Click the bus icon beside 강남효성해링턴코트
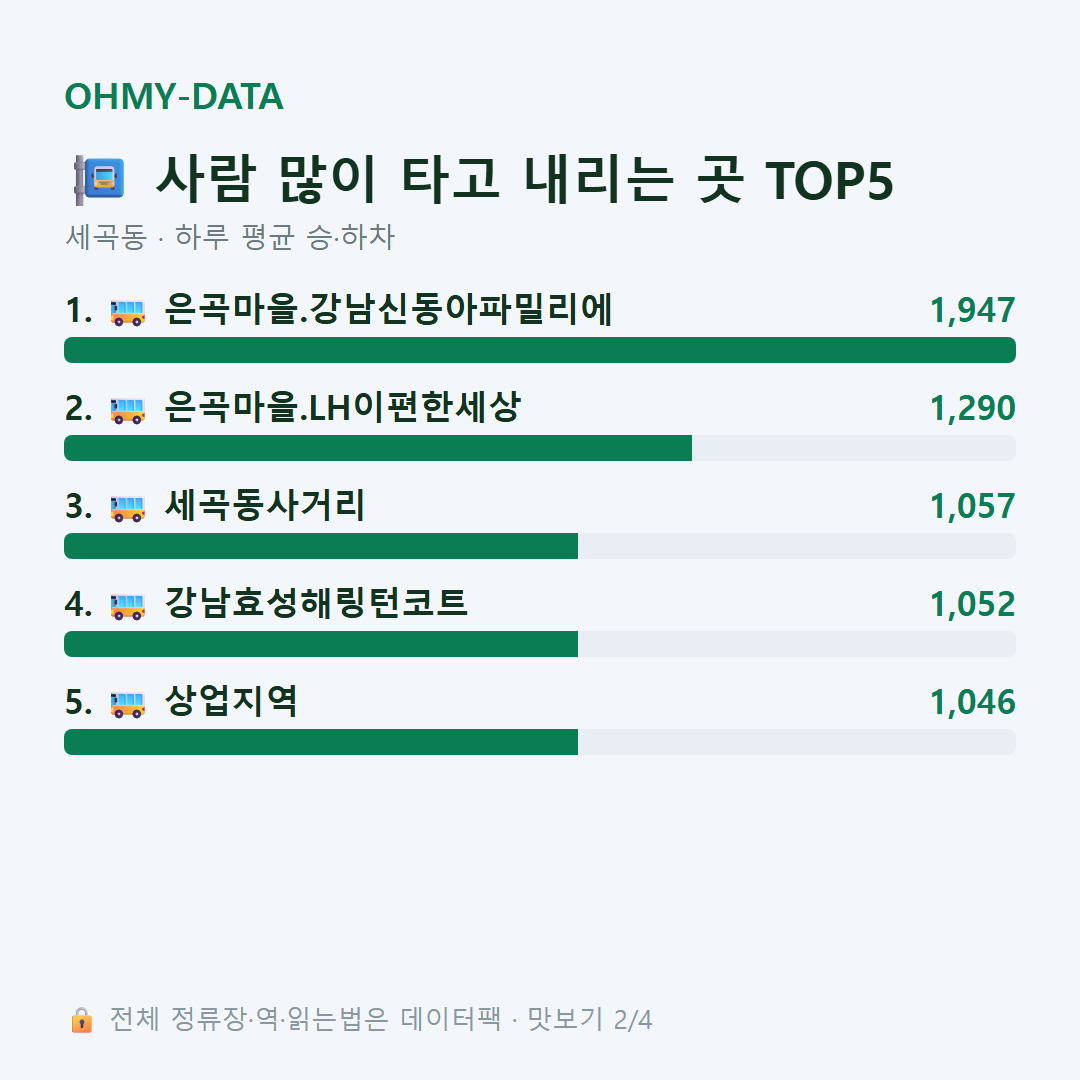Image resolution: width=1080 pixels, height=1080 pixels. (x=128, y=606)
